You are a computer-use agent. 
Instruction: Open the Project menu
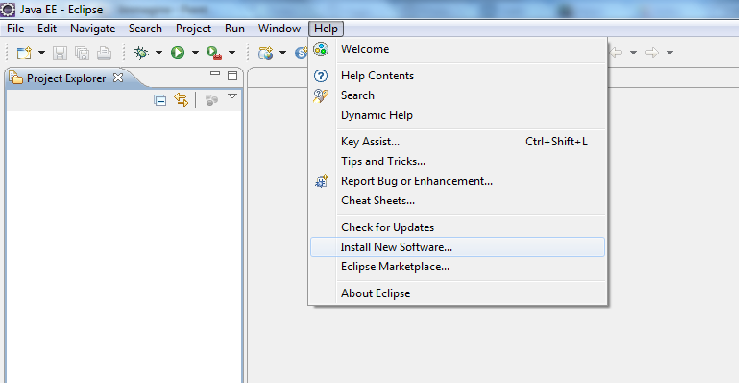click(193, 28)
